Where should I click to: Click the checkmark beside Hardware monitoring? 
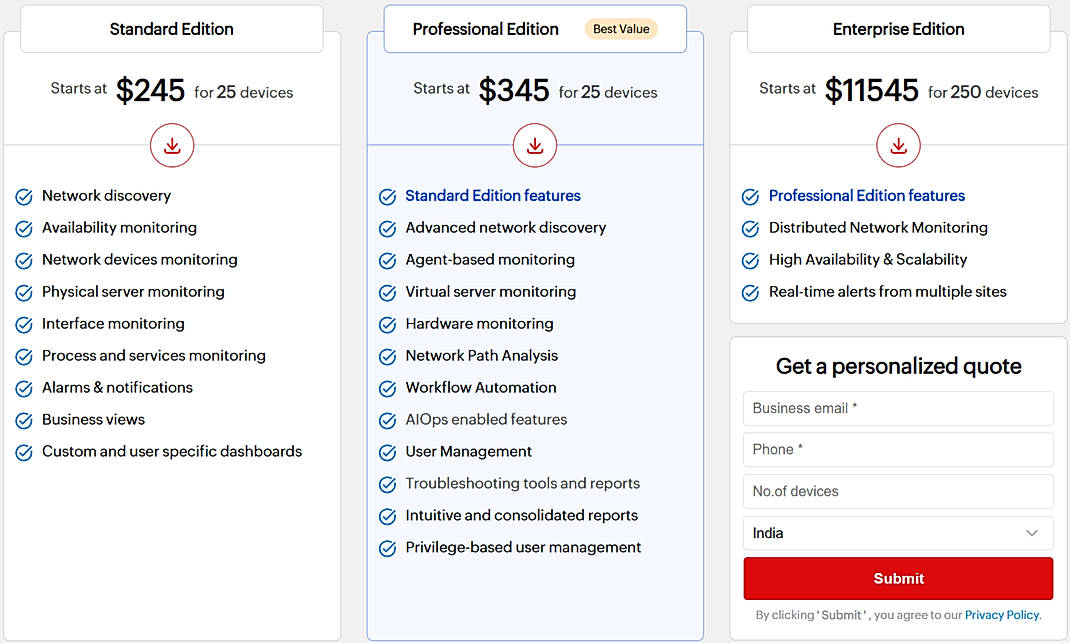tap(387, 324)
